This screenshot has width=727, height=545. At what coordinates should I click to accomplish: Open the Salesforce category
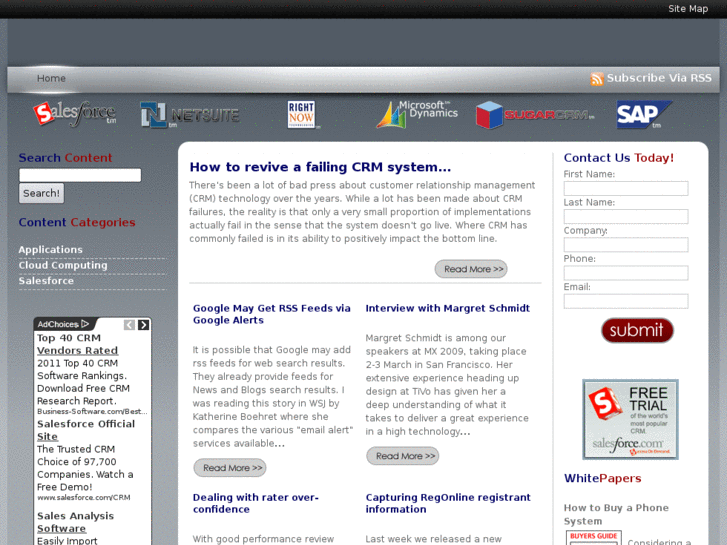46,281
